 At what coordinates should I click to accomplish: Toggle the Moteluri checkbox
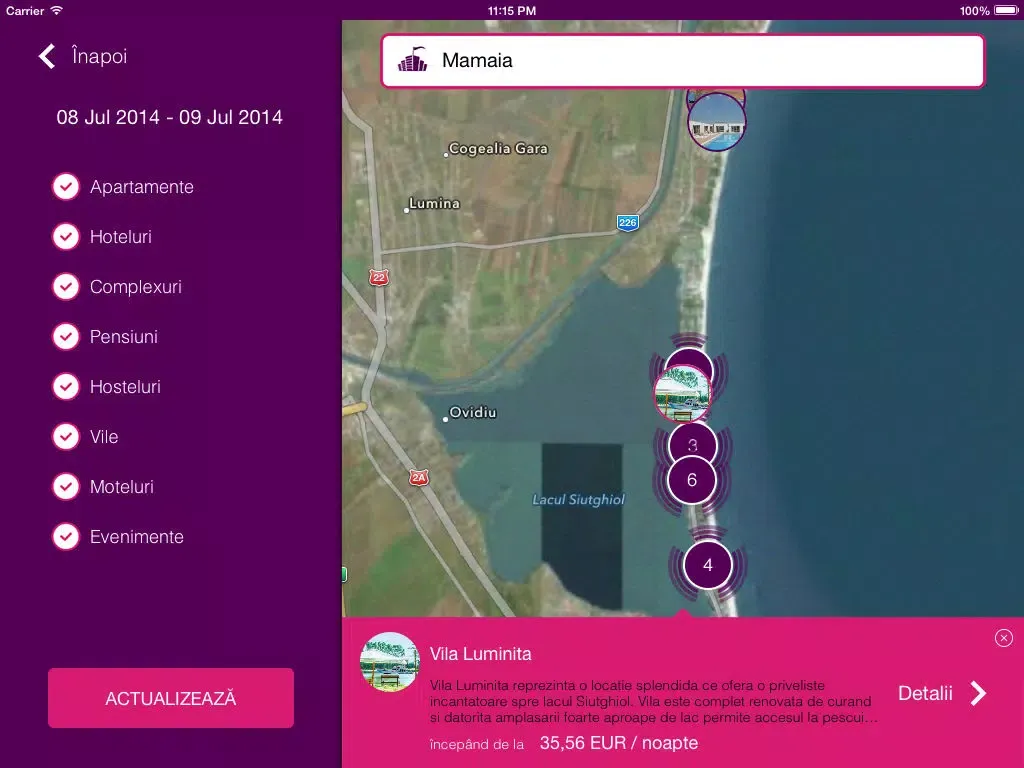pyautogui.click(x=66, y=487)
